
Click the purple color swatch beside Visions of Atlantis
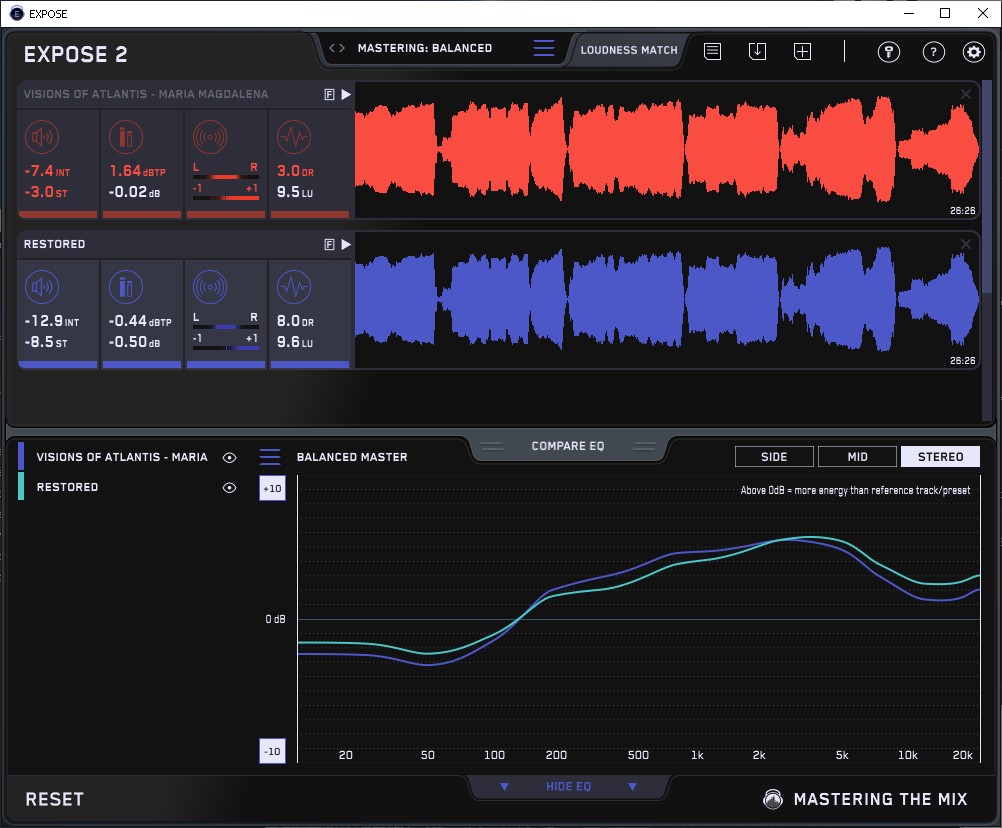pyautogui.click(x=21, y=456)
